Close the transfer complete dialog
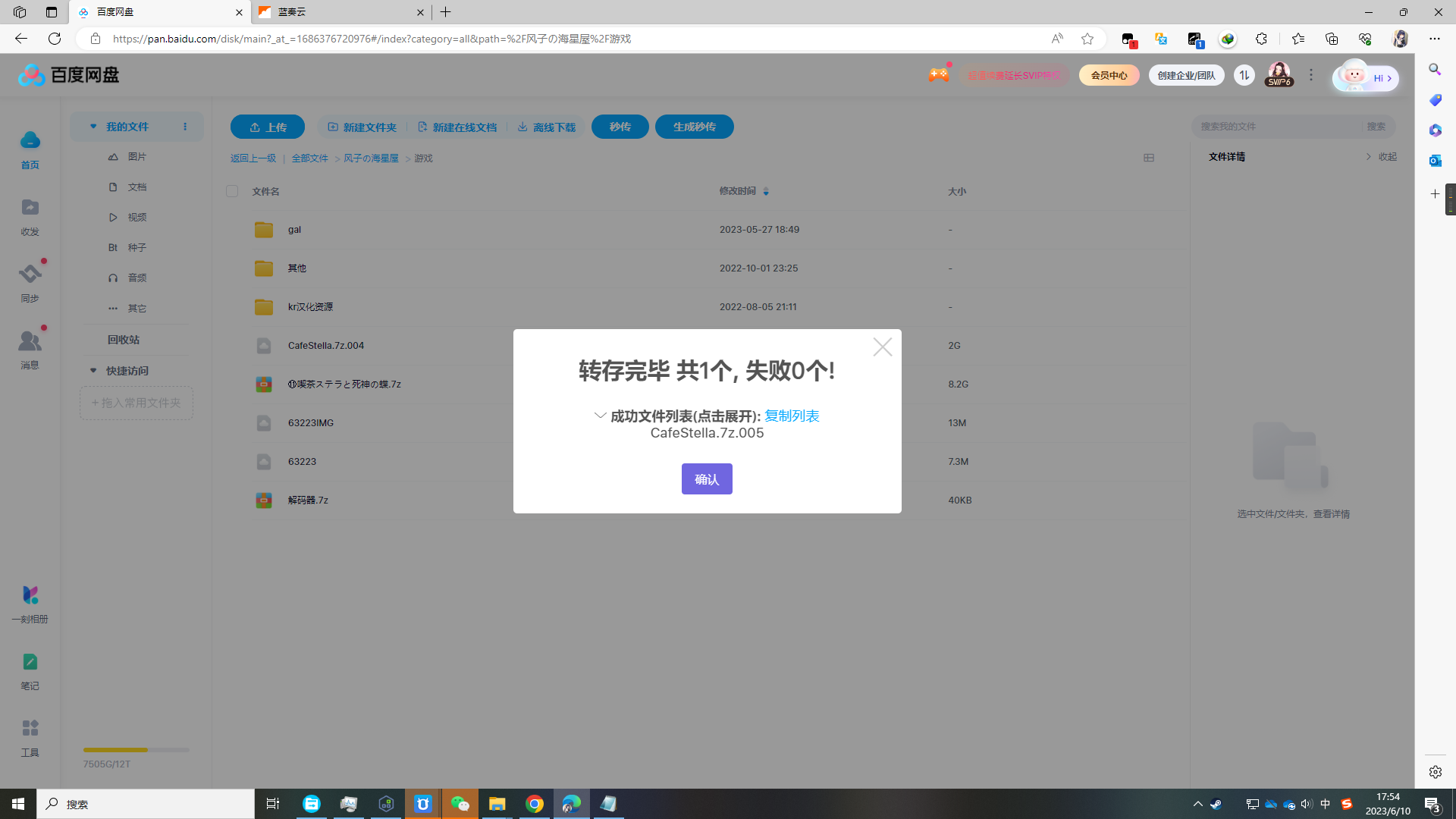The height and width of the screenshot is (819, 1456). tap(882, 347)
